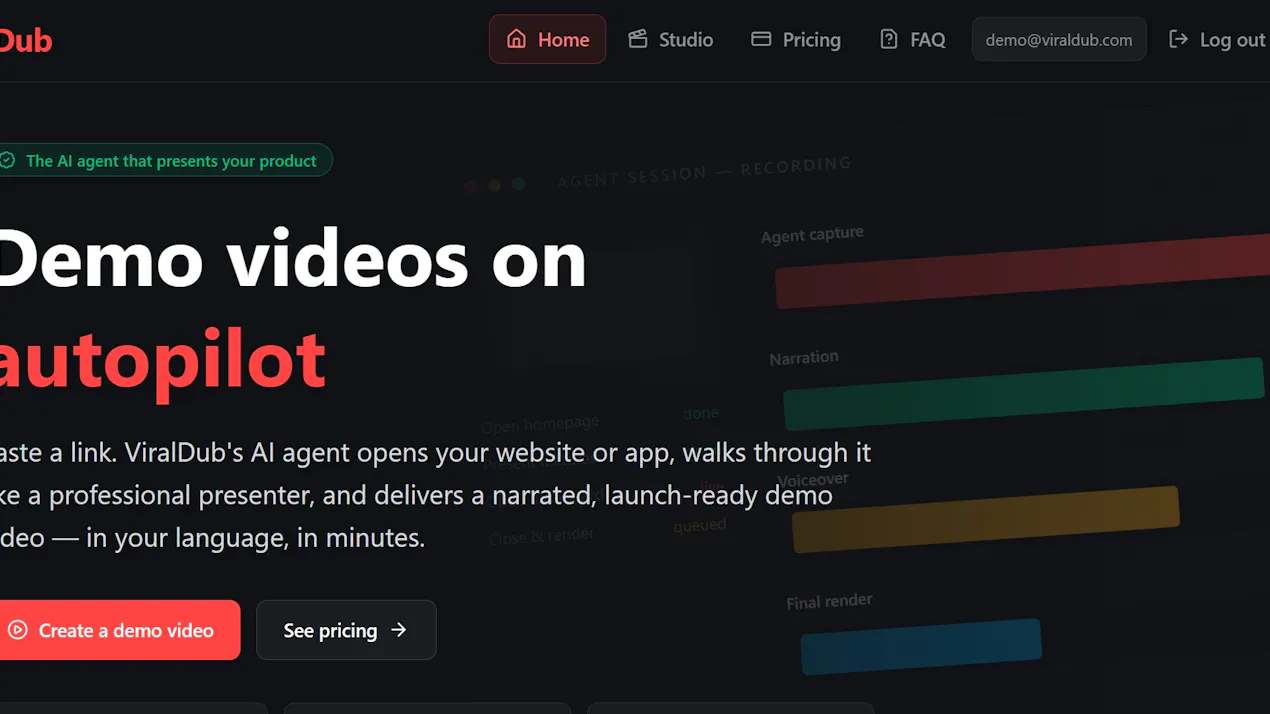This screenshot has width=1270, height=714.
Task: Click the yellow Voiceover progress bar
Action: pos(985,519)
